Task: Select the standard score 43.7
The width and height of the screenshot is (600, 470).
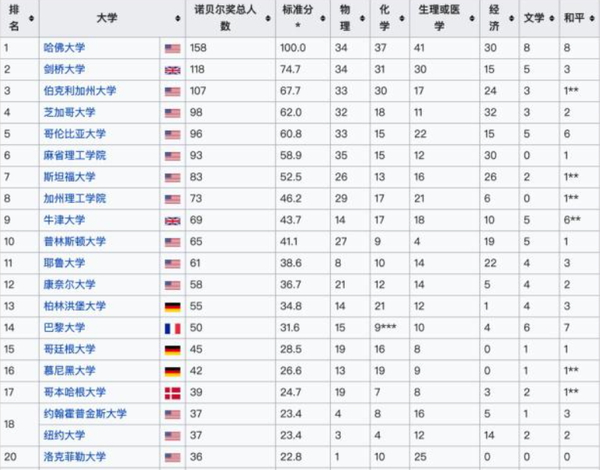Action: point(290,220)
